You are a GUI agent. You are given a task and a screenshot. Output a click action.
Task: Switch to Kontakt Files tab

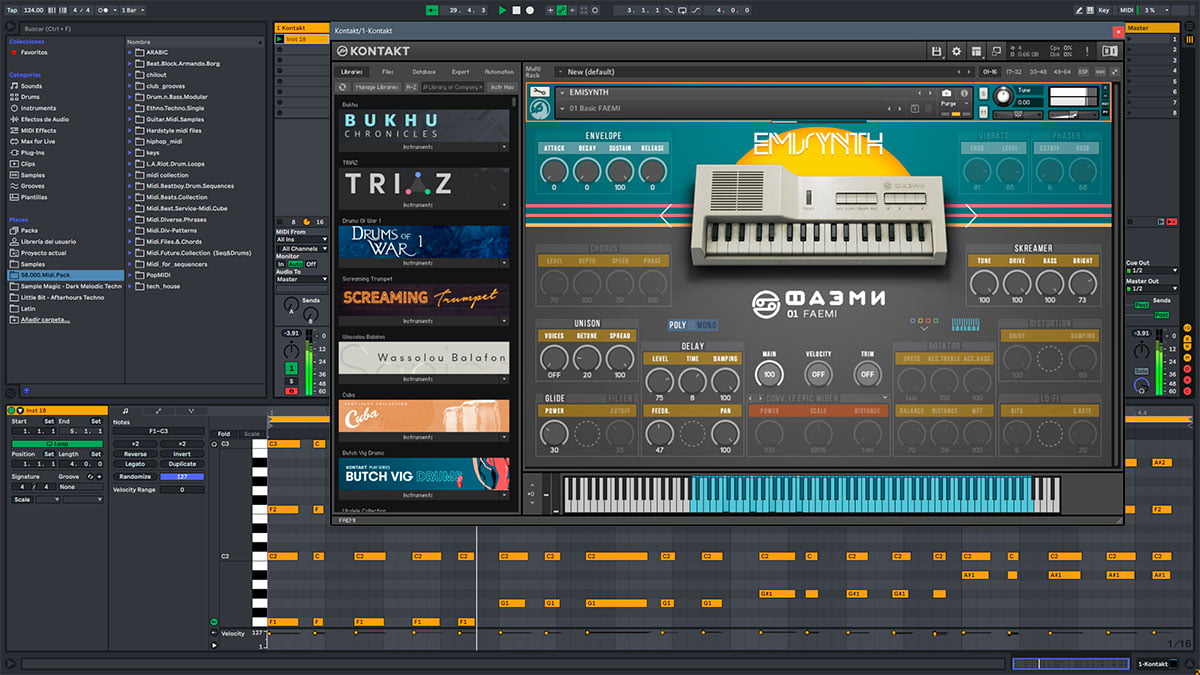pyautogui.click(x=388, y=72)
